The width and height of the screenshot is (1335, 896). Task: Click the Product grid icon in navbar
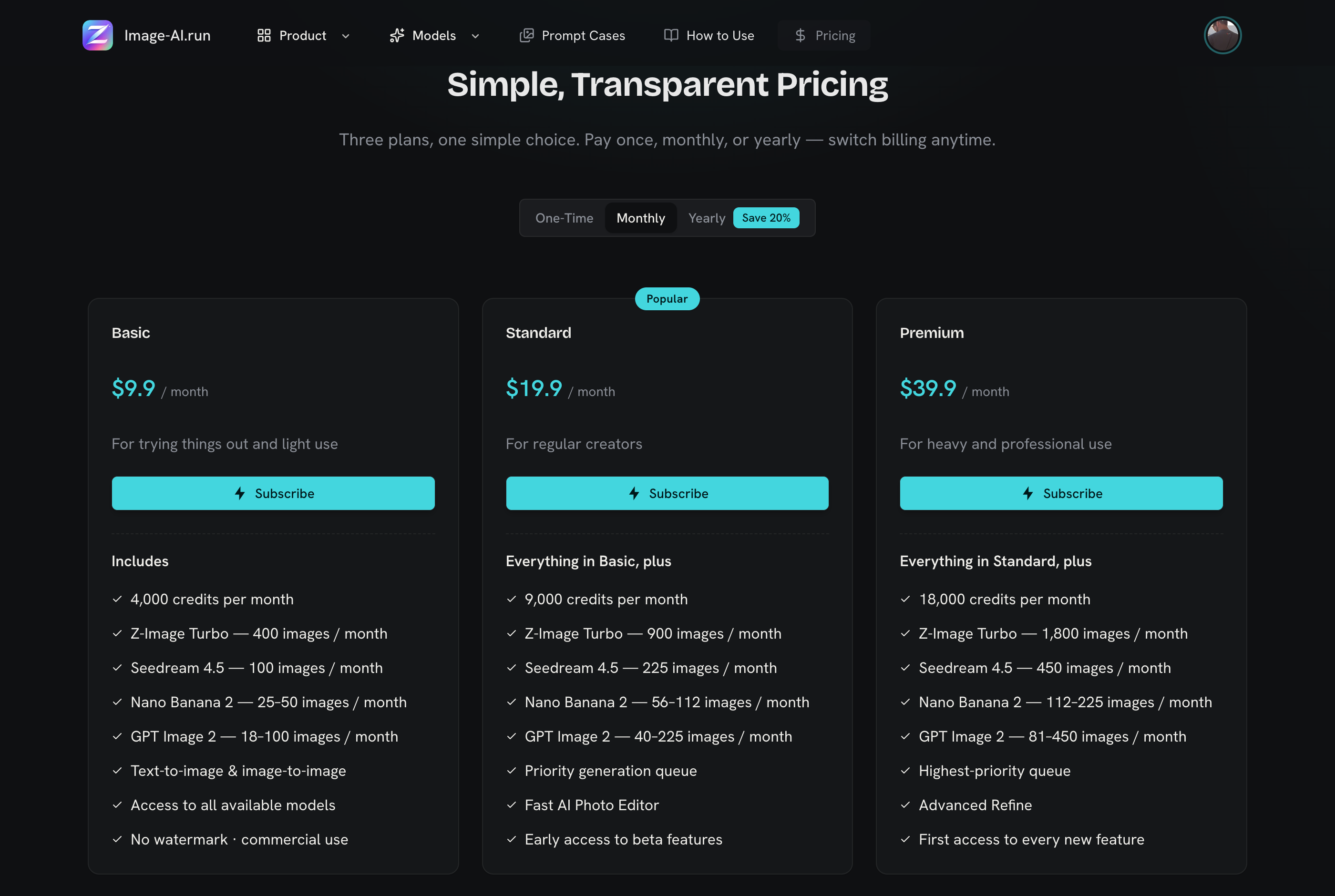(264, 35)
